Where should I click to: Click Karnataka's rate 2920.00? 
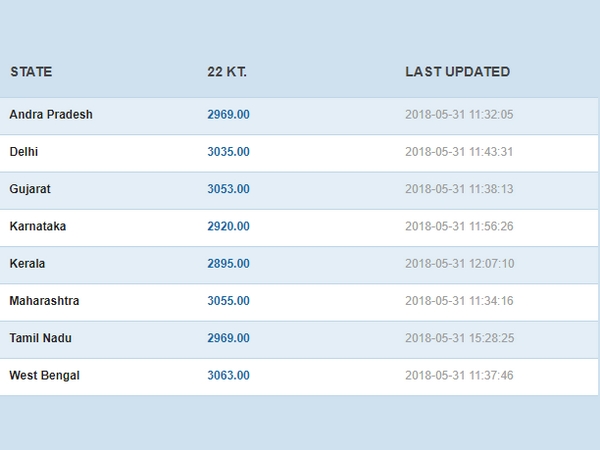click(228, 227)
